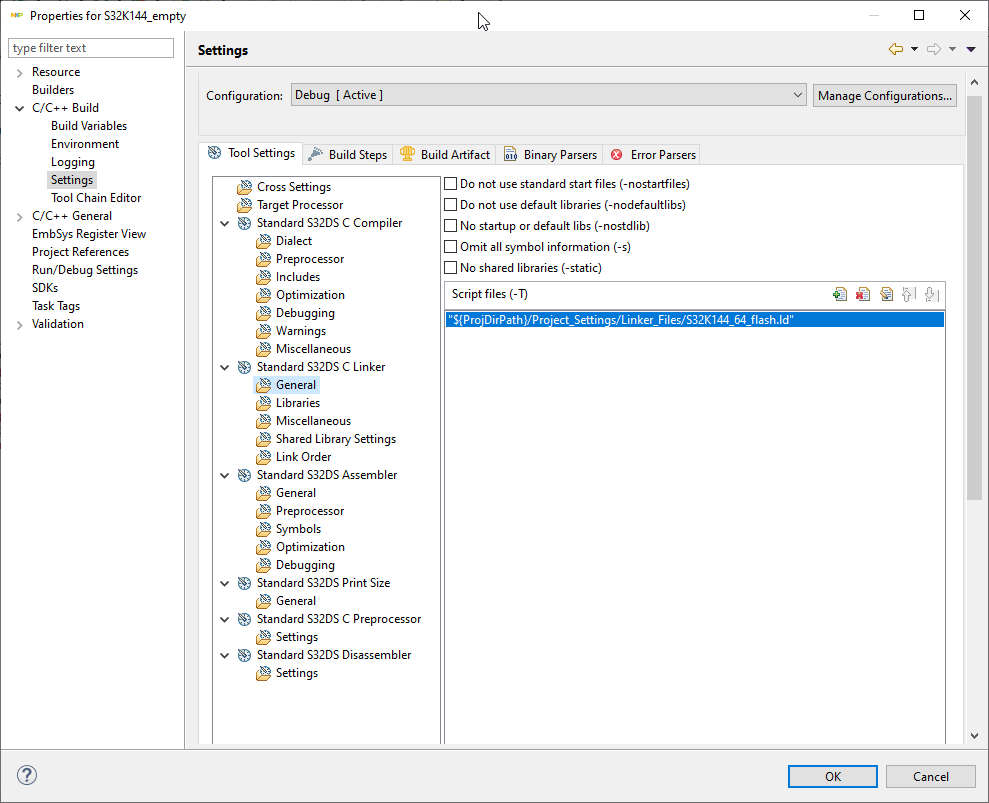
Task: Enable Do not use default libraries
Action: click(x=450, y=204)
